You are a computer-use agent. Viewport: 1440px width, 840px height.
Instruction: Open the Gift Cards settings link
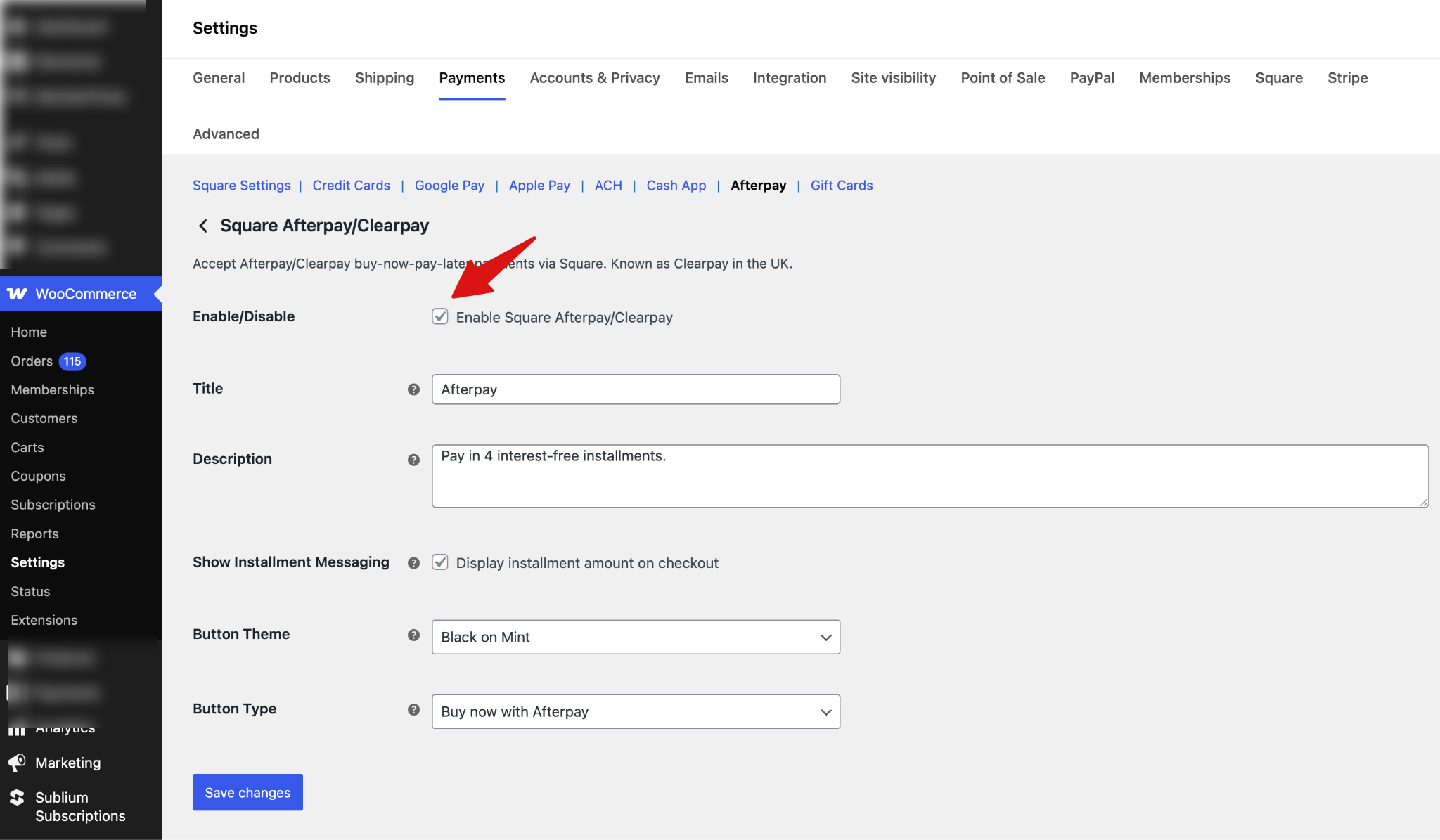tap(841, 186)
